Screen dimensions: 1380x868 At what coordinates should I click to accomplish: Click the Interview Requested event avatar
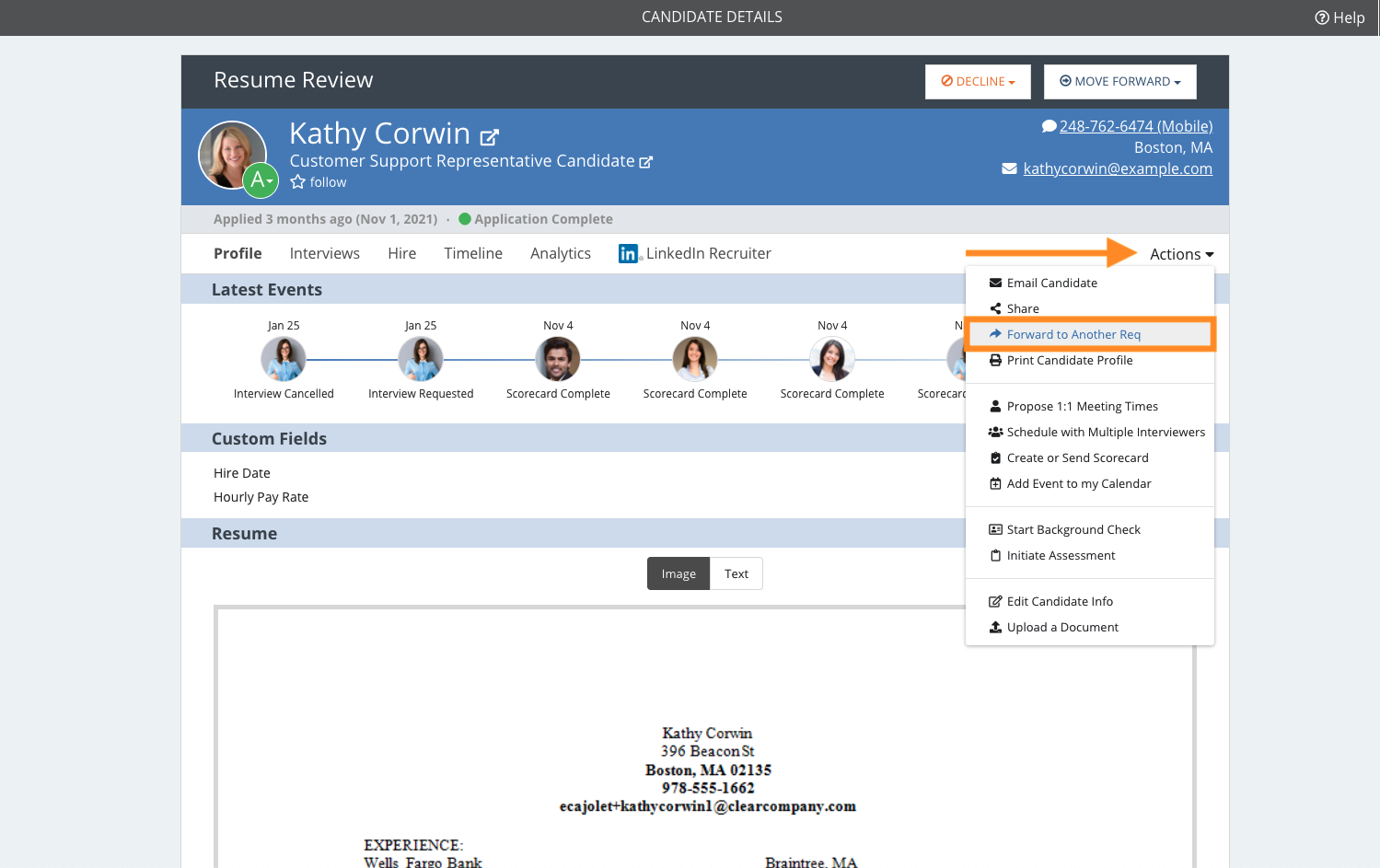[421, 359]
